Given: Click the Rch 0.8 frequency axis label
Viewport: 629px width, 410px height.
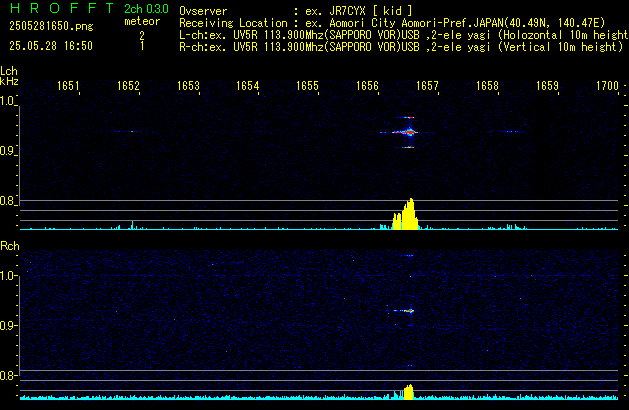Looking at the screenshot, I should tap(8, 375).
